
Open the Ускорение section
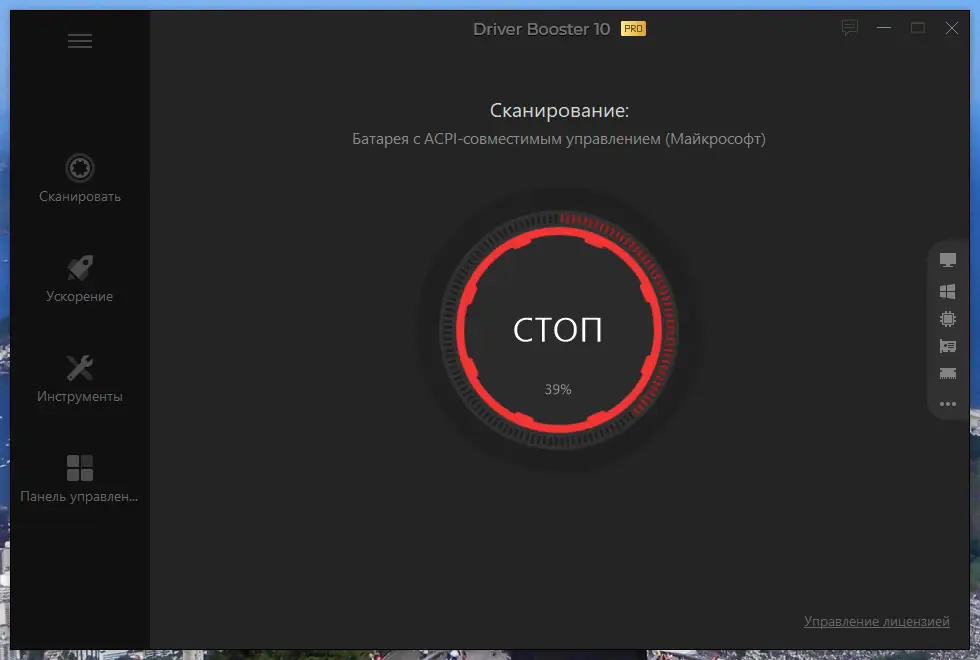(x=79, y=279)
